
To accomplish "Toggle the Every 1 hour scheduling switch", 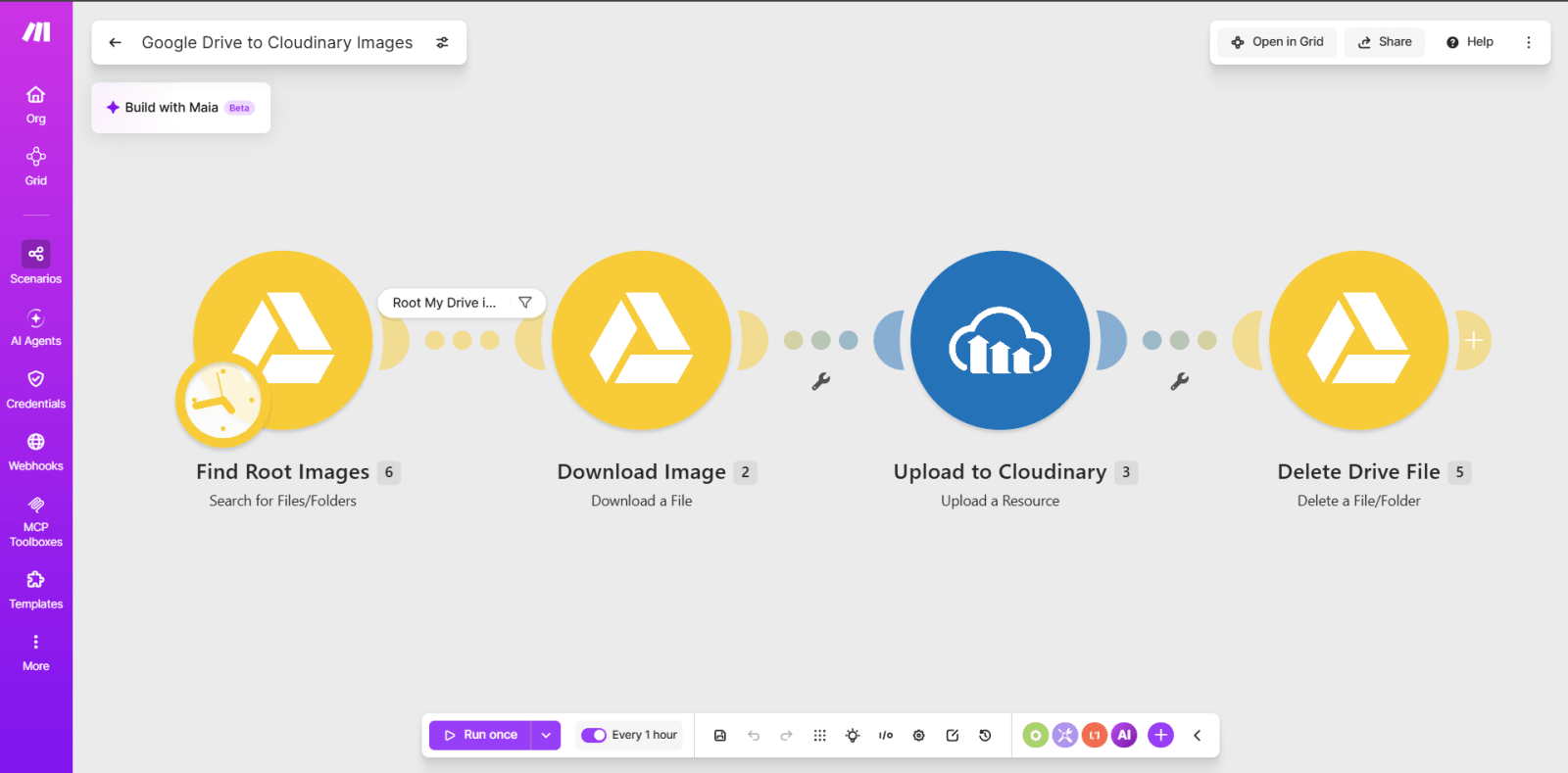I will point(594,735).
